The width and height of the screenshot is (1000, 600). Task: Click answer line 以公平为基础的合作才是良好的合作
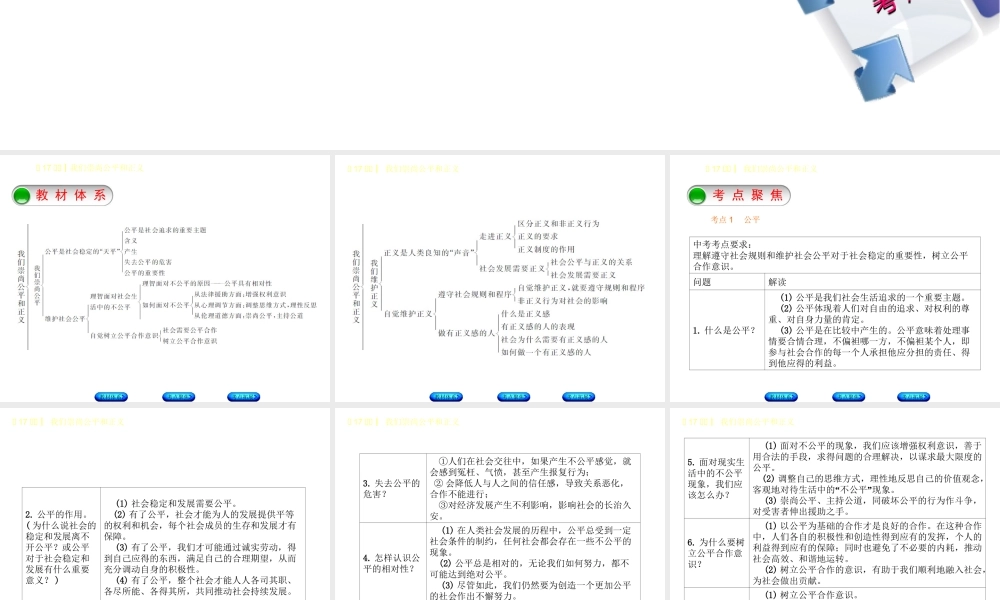pos(855,526)
